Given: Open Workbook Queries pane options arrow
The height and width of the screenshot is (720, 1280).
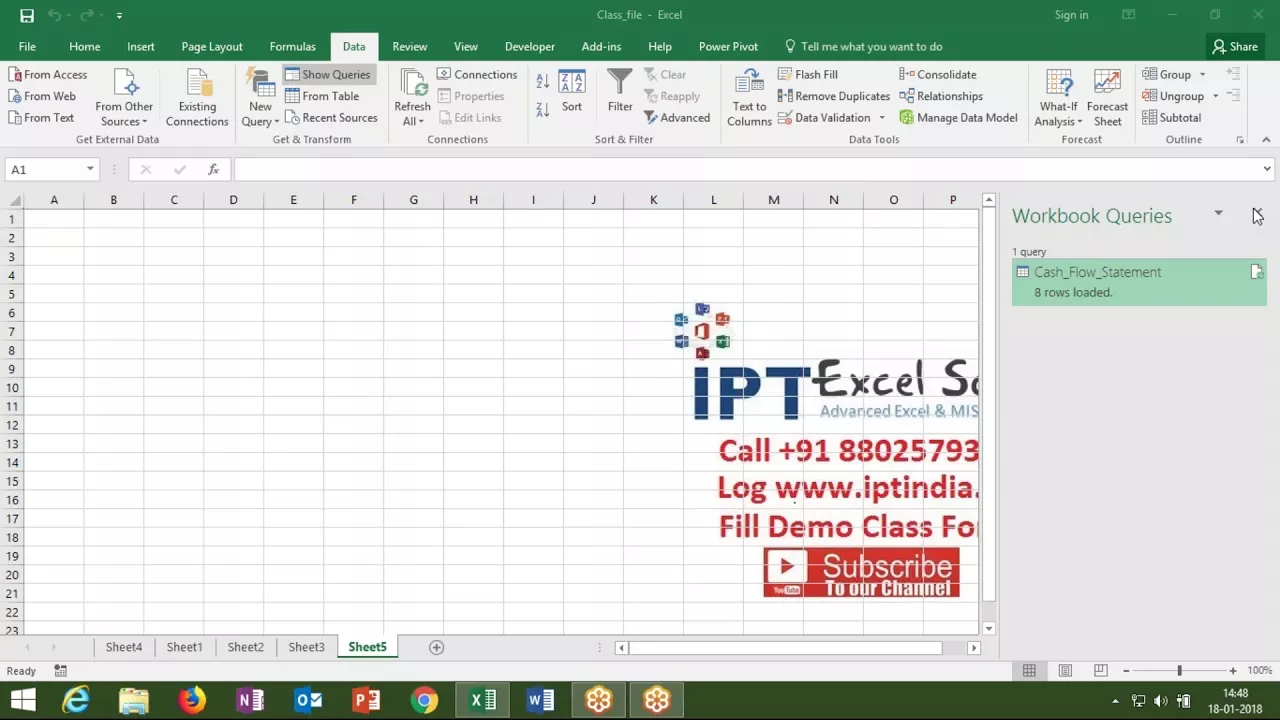Looking at the screenshot, I should click(x=1218, y=213).
